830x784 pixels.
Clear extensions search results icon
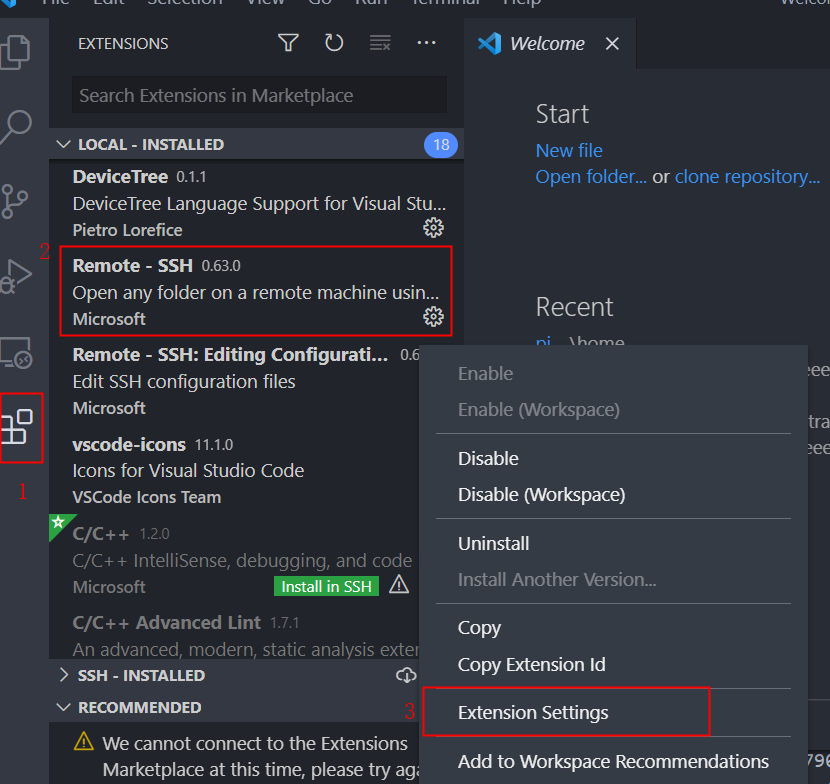click(x=380, y=43)
